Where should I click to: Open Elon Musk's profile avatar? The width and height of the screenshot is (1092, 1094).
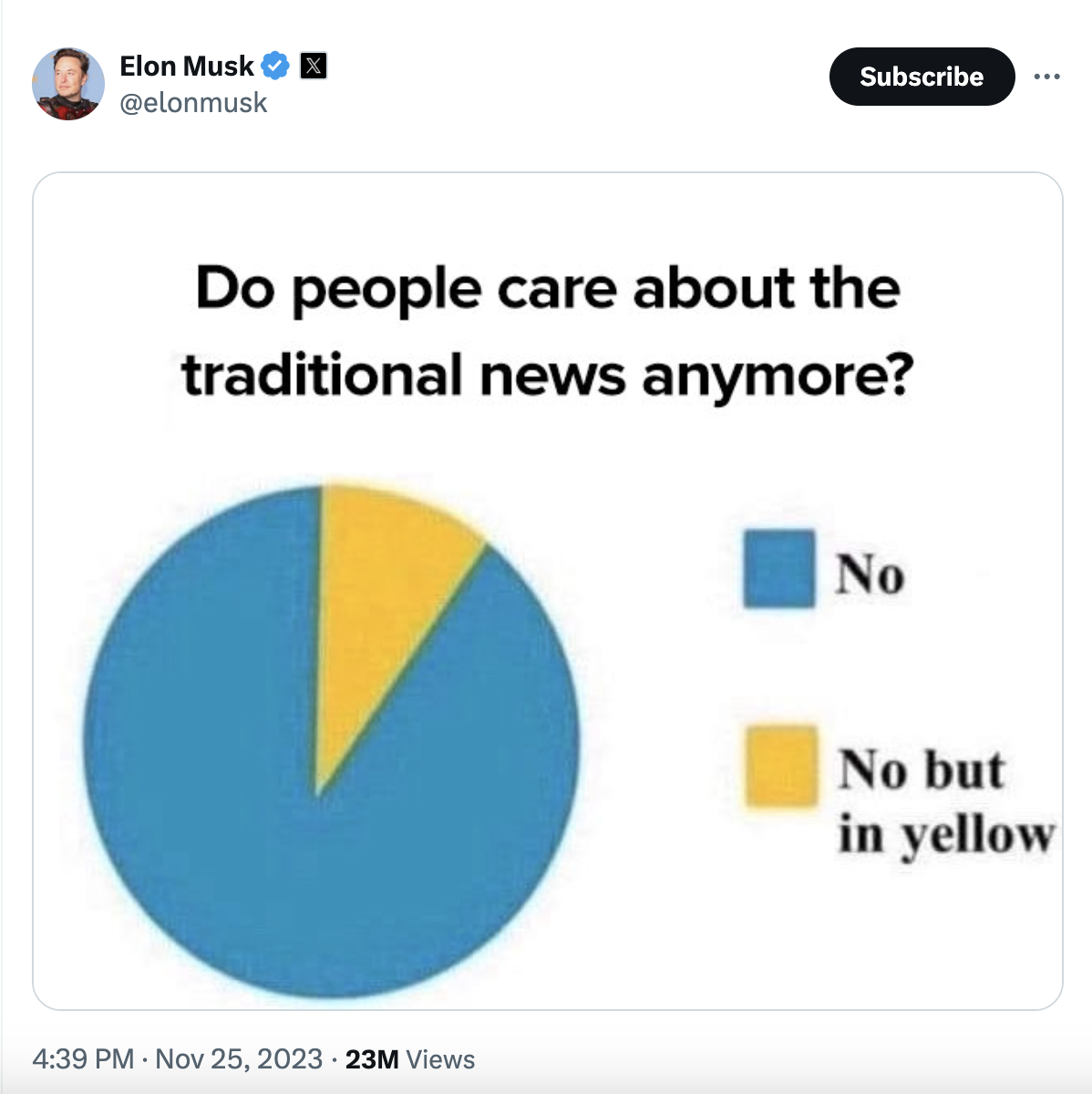[x=68, y=84]
